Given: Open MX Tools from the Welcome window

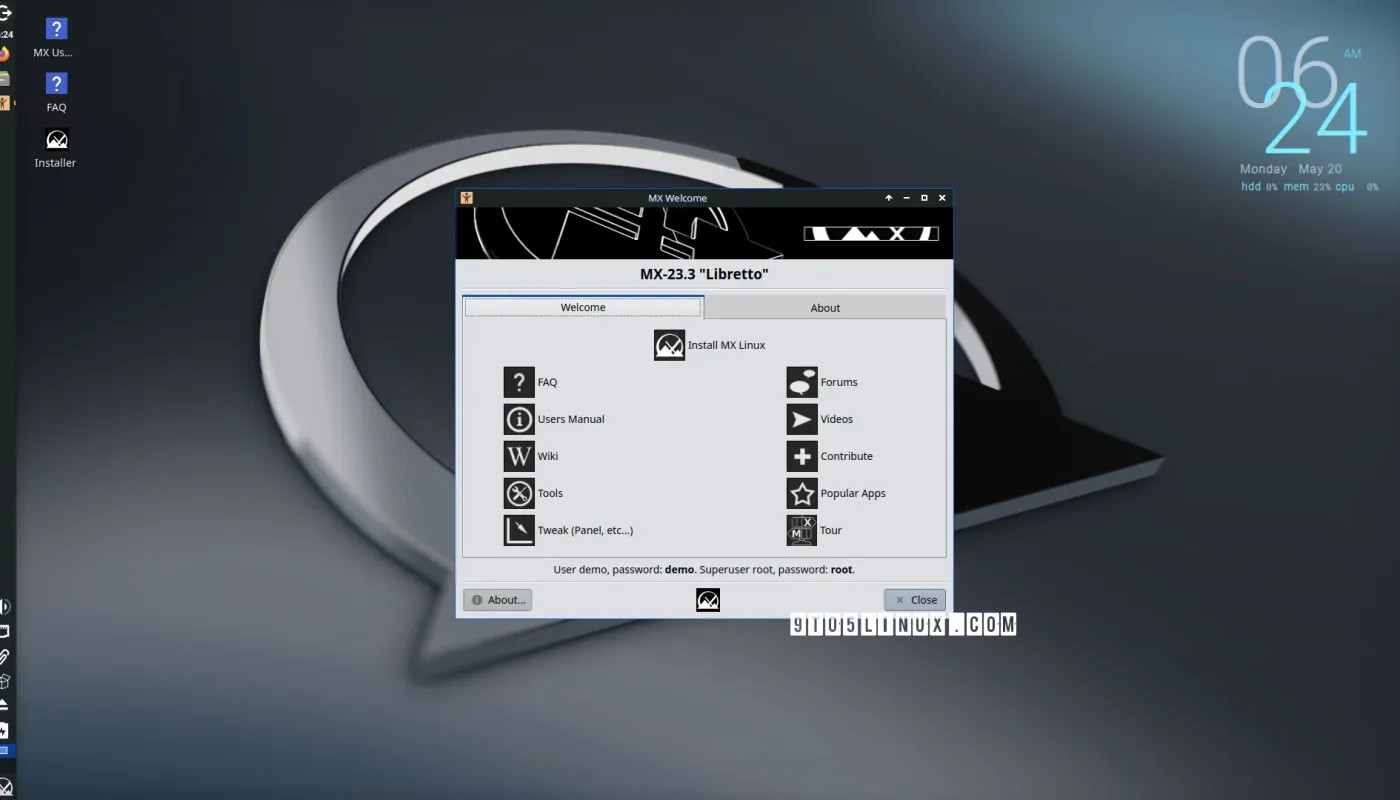Looking at the screenshot, I should coord(533,493).
